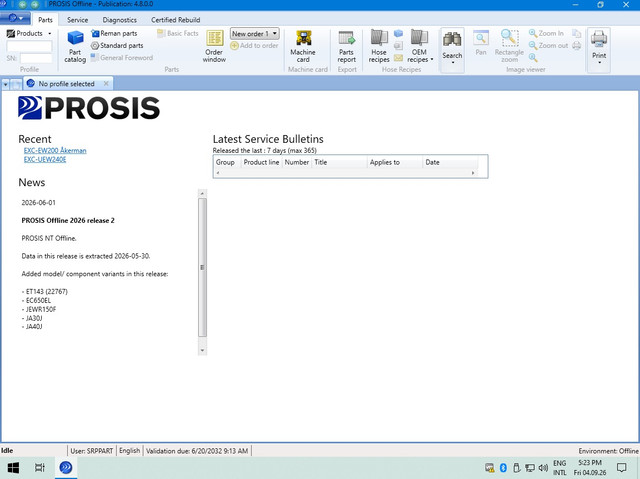Viewport: 640px width, 479px height.
Task: Click the Search binoculars button
Action: tap(452, 49)
